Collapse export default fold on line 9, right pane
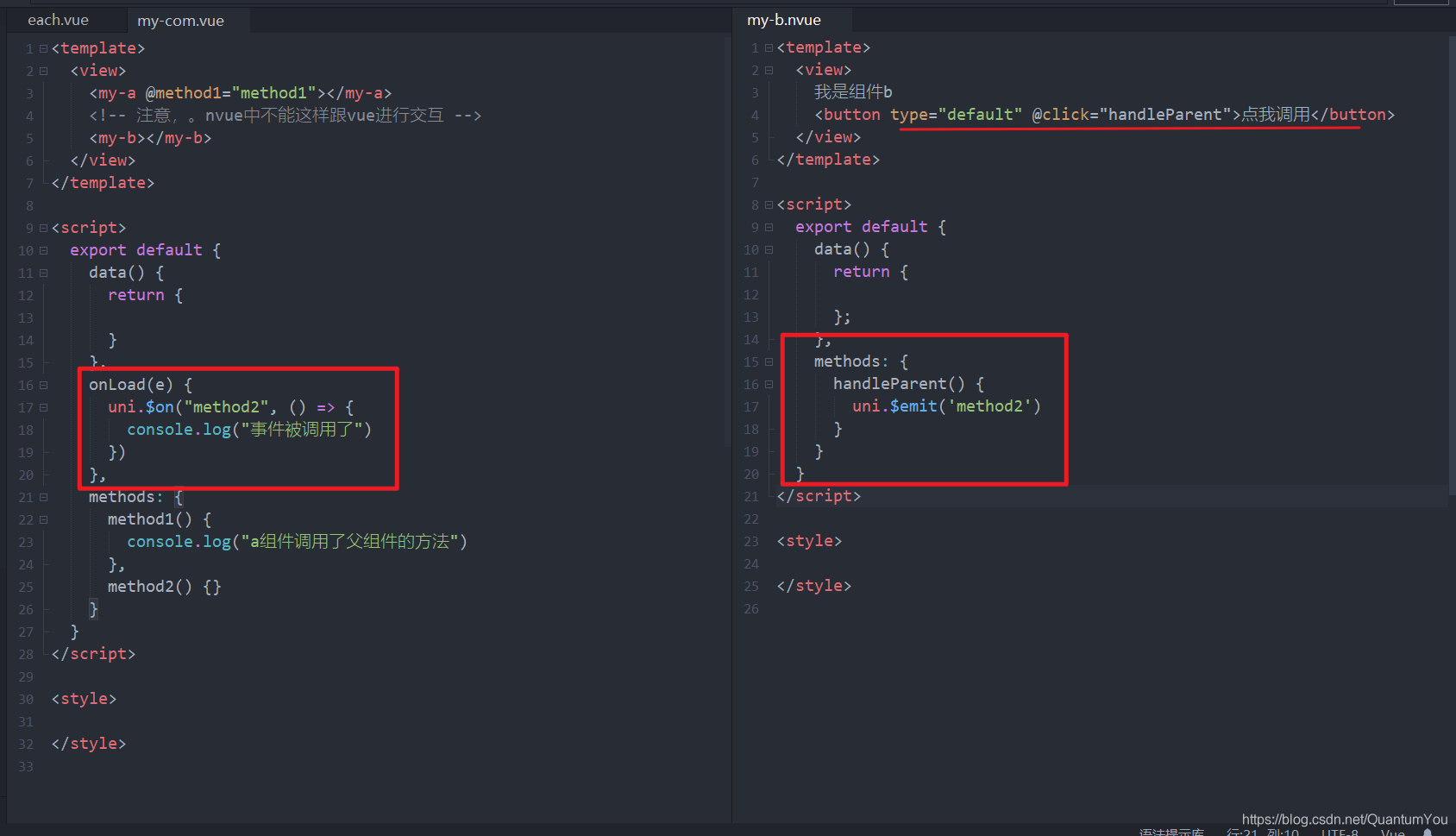The width and height of the screenshot is (1456, 836). 769,228
